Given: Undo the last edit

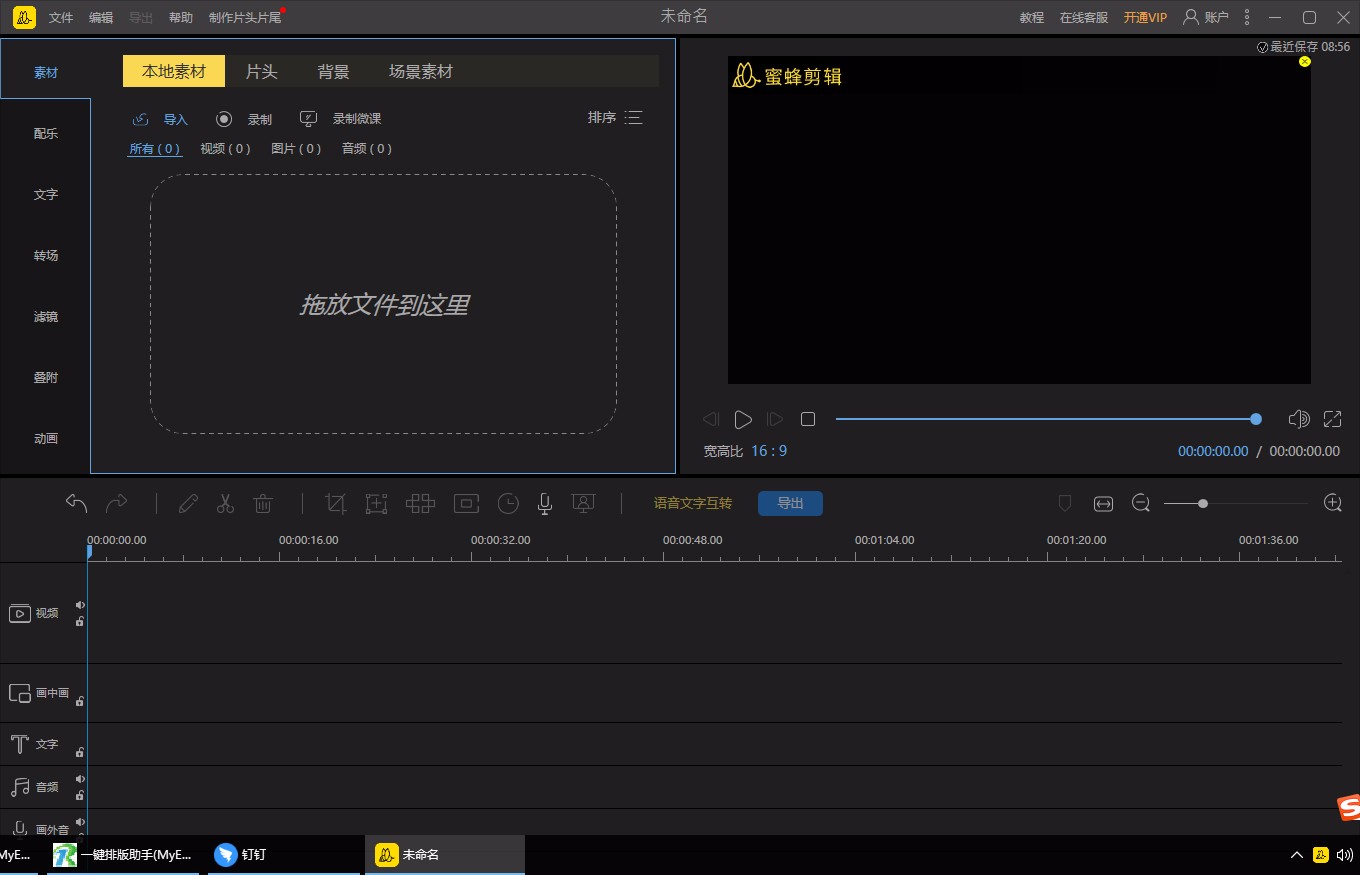Looking at the screenshot, I should coord(77,503).
